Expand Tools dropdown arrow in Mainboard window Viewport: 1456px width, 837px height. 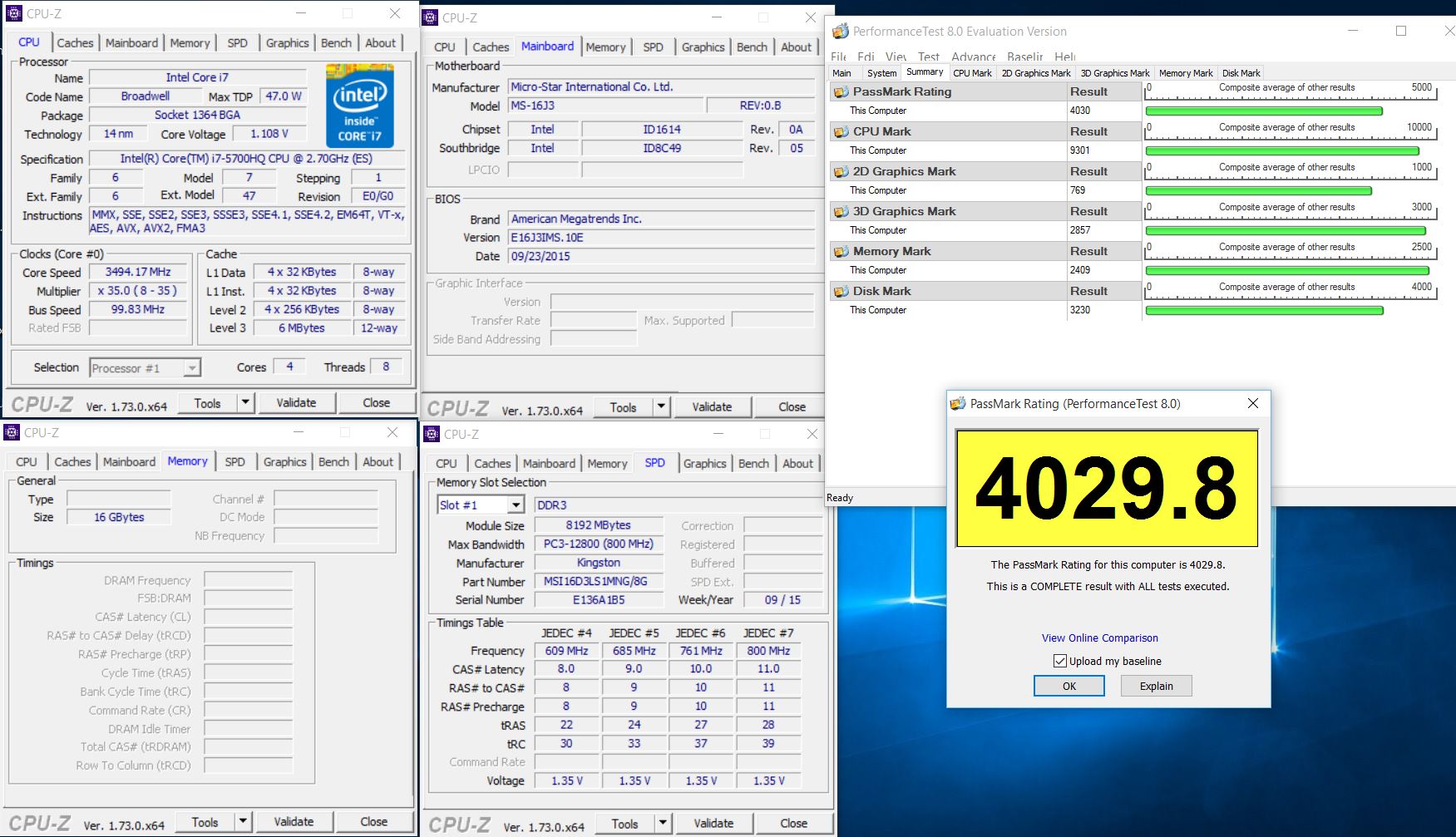pos(661,407)
